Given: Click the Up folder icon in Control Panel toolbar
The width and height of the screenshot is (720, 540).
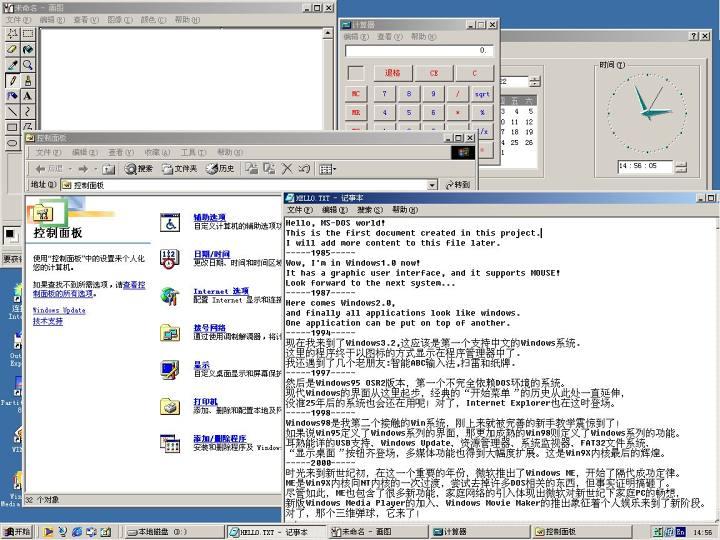Looking at the screenshot, I should tap(109, 169).
